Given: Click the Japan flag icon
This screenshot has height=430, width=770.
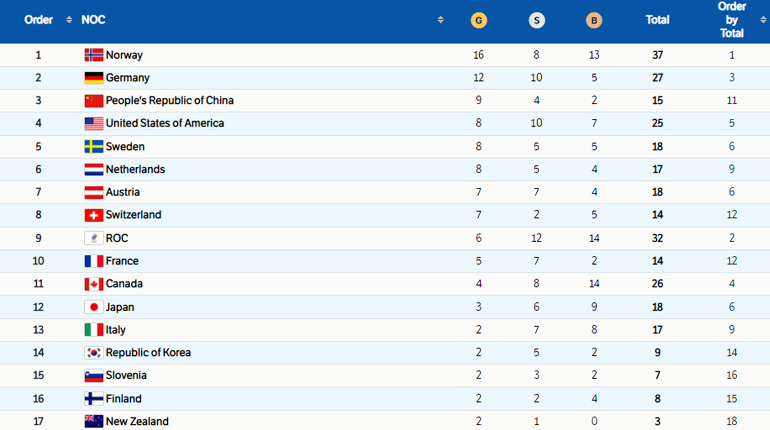Looking at the screenshot, I should [x=94, y=307].
